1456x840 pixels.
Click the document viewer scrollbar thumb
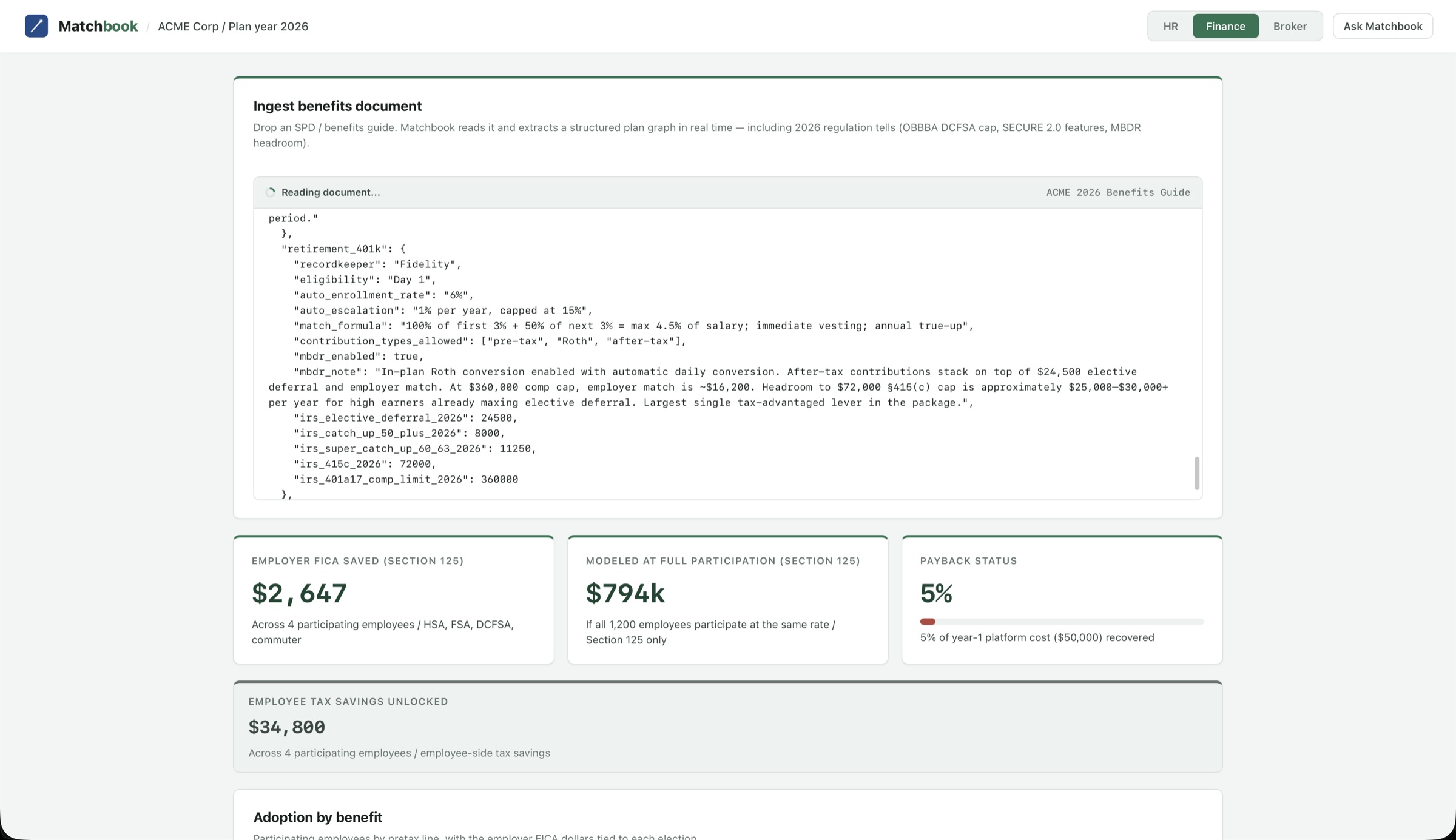point(1196,473)
